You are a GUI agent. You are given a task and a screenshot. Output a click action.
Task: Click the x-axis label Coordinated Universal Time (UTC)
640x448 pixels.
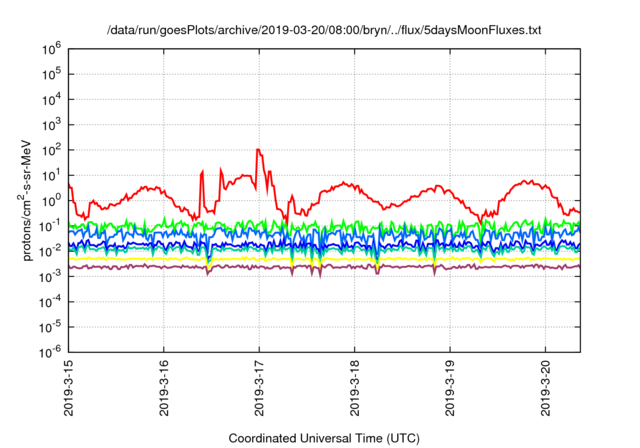point(324,439)
